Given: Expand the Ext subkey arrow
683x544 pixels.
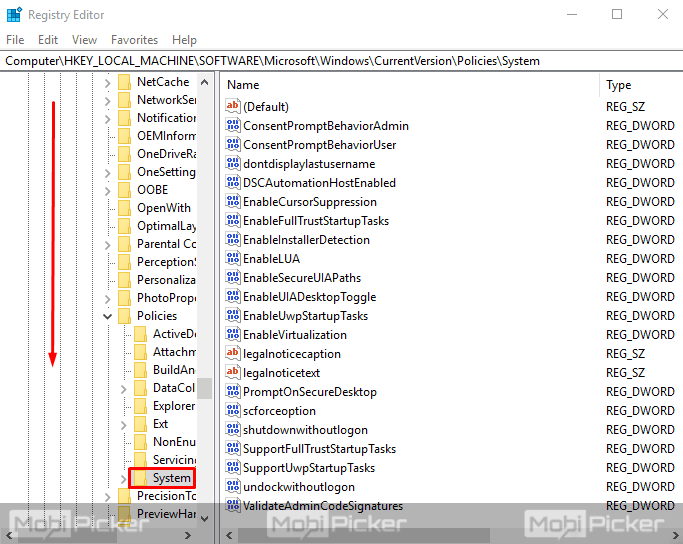Looking at the screenshot, I should click(123, 425).
